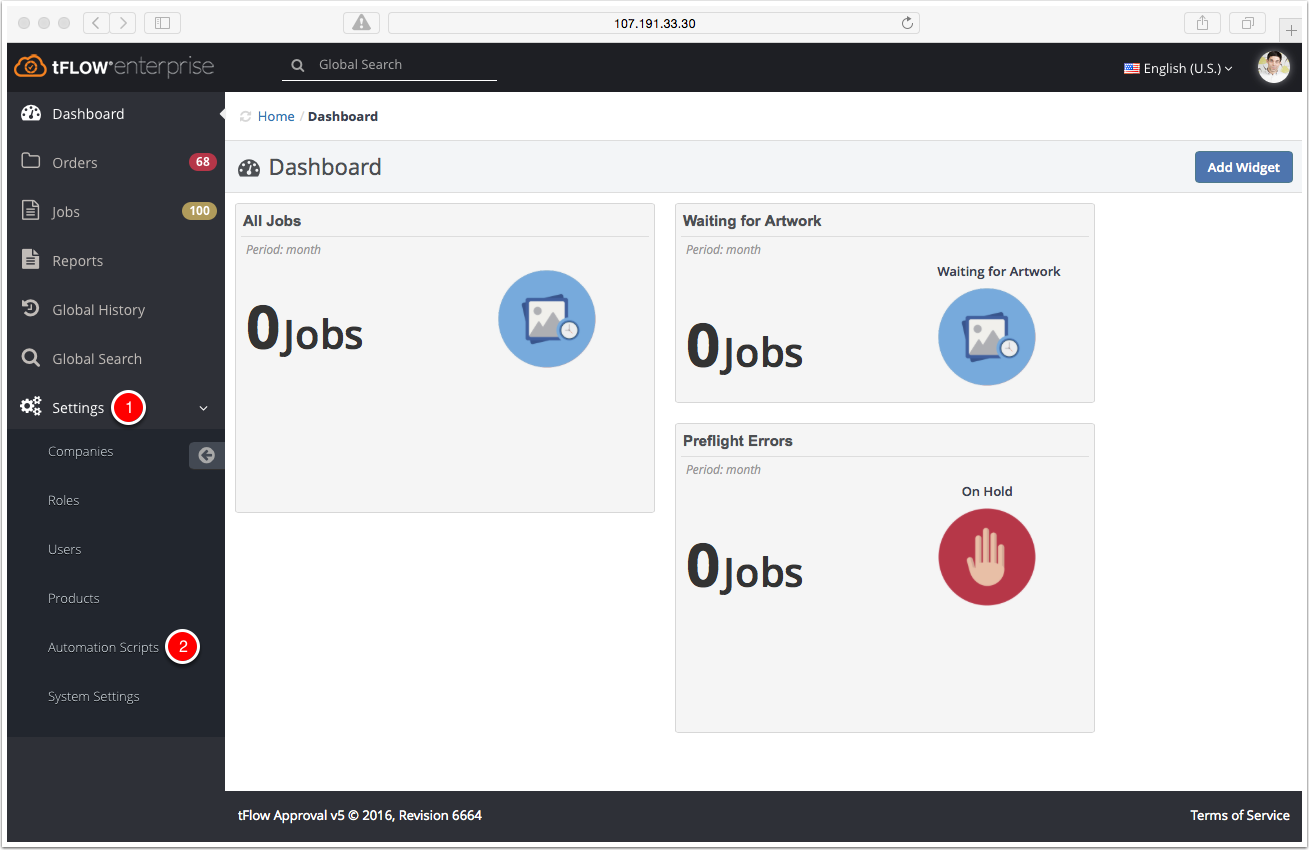Image resolution: width=1309 pixels, height=850 pixels.
Task: Collapse the Settings menu chevron
Action: coord(204,408)
